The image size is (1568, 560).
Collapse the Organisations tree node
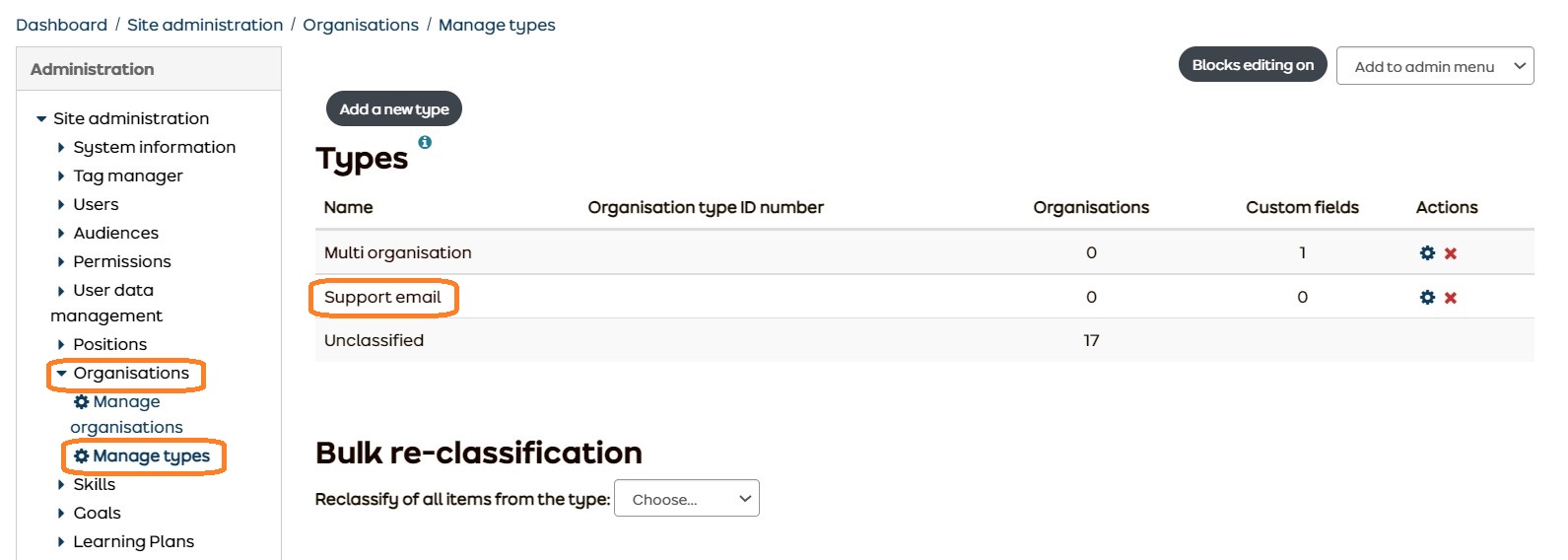[61, 374]
